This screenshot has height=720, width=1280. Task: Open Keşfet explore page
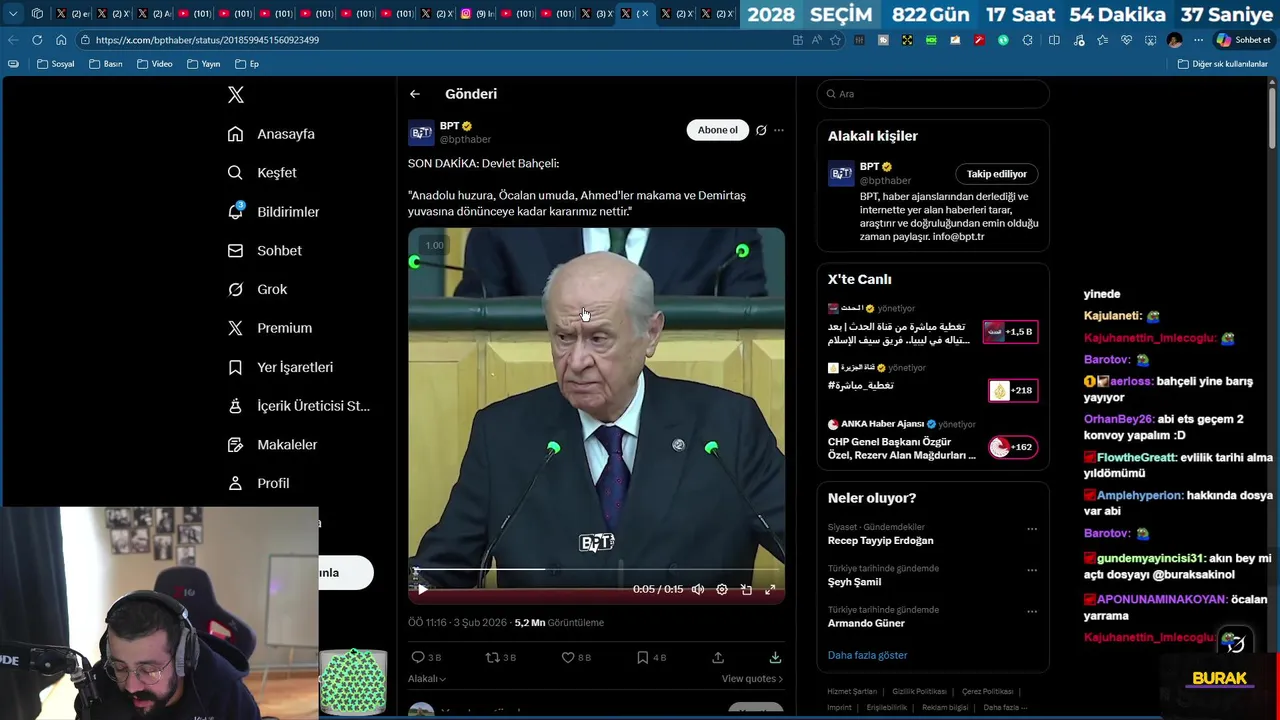(x=262, y=173)
